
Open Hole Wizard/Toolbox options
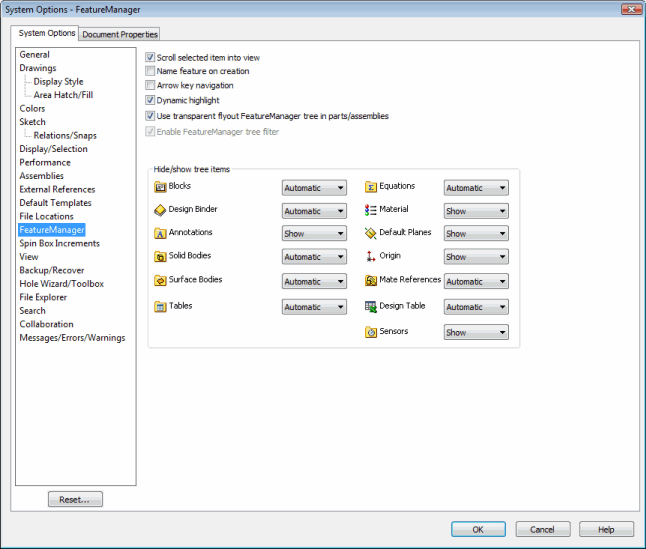coord(62,284)
